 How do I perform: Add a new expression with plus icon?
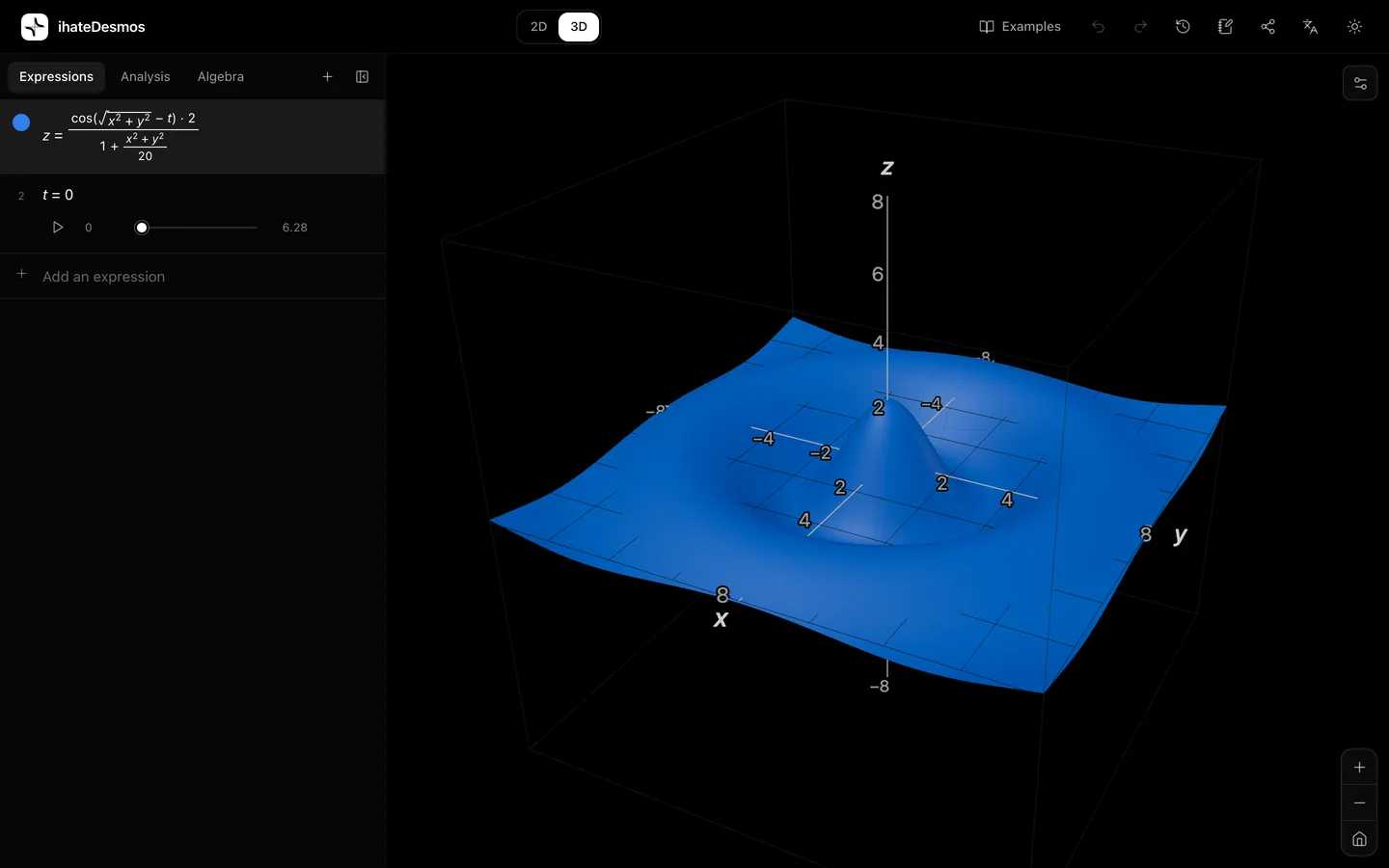(327, 77)
